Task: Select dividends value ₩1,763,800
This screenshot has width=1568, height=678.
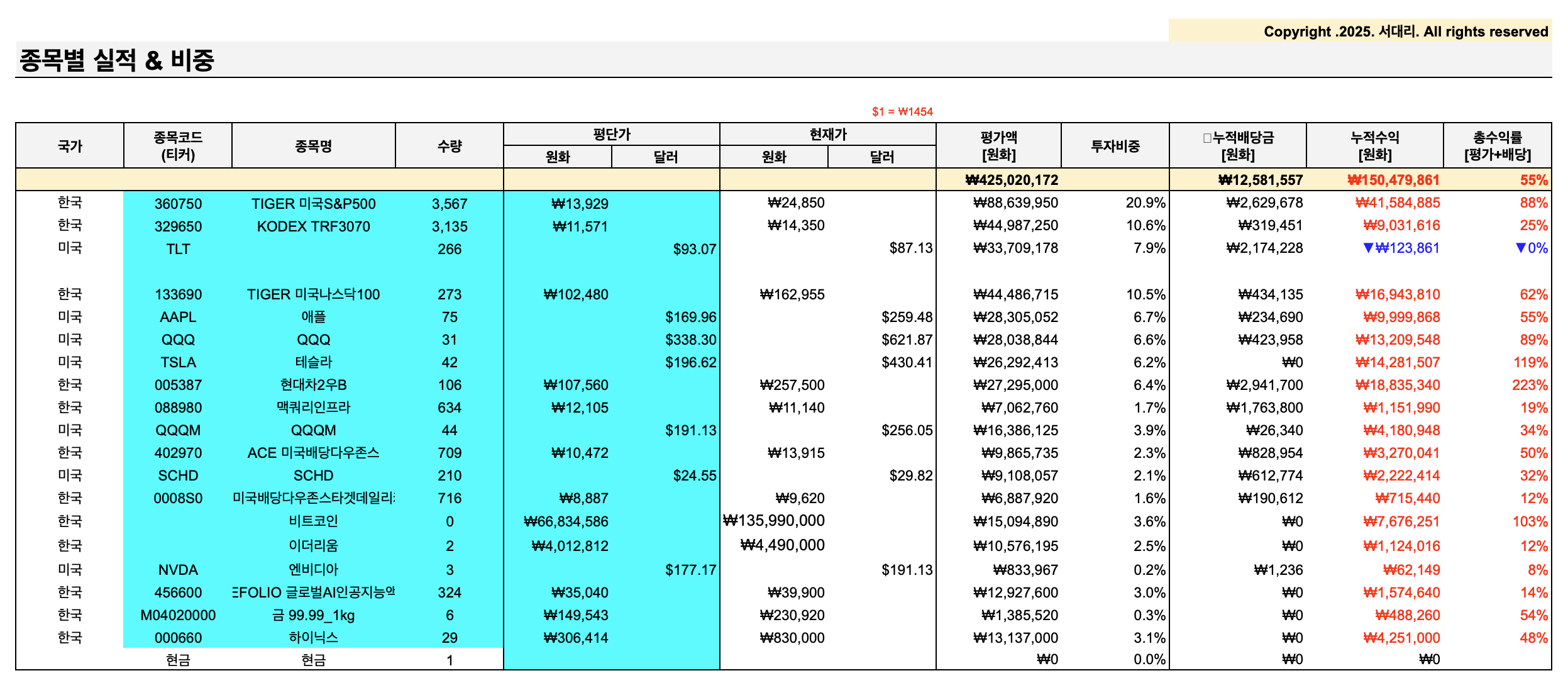Action: point(1264,408)
